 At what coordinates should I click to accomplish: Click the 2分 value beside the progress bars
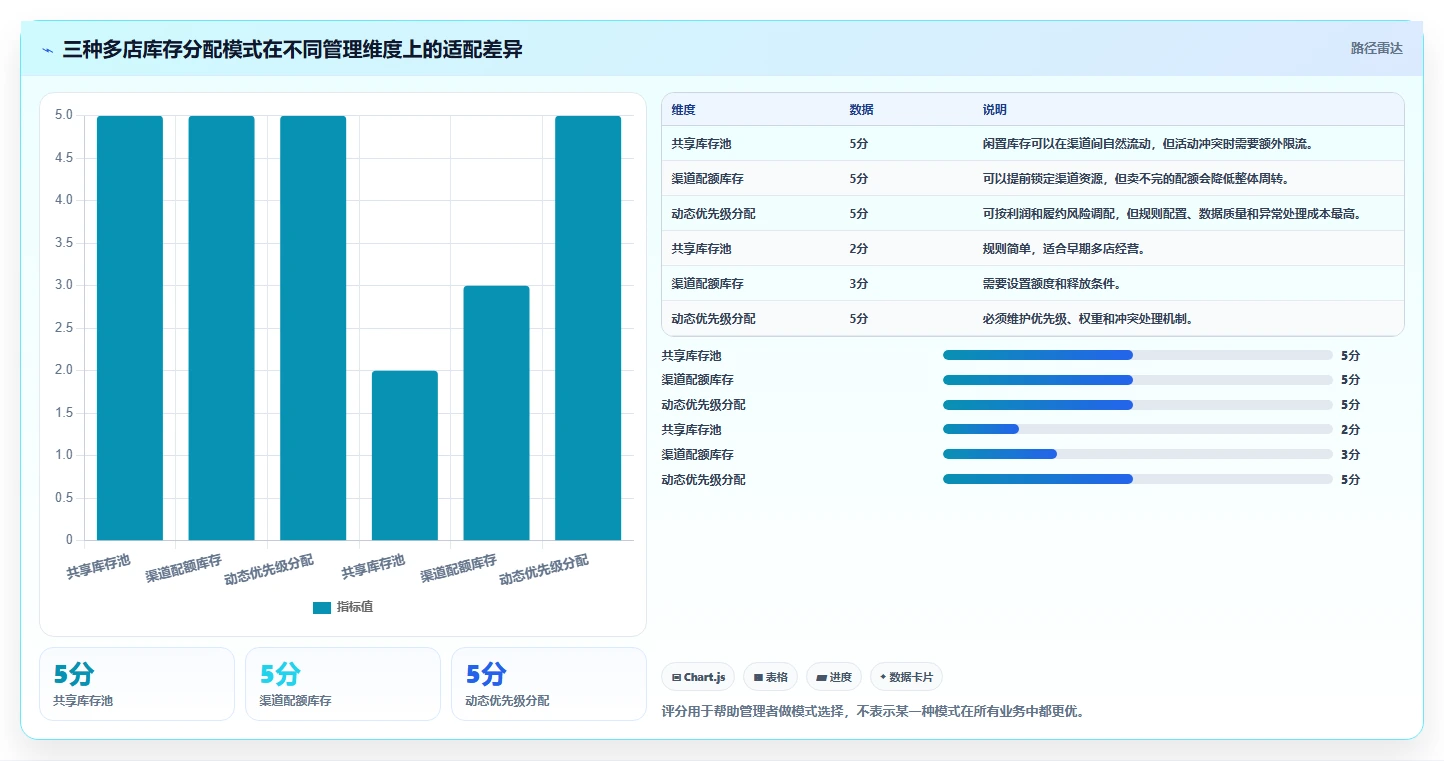(1351, 430)
